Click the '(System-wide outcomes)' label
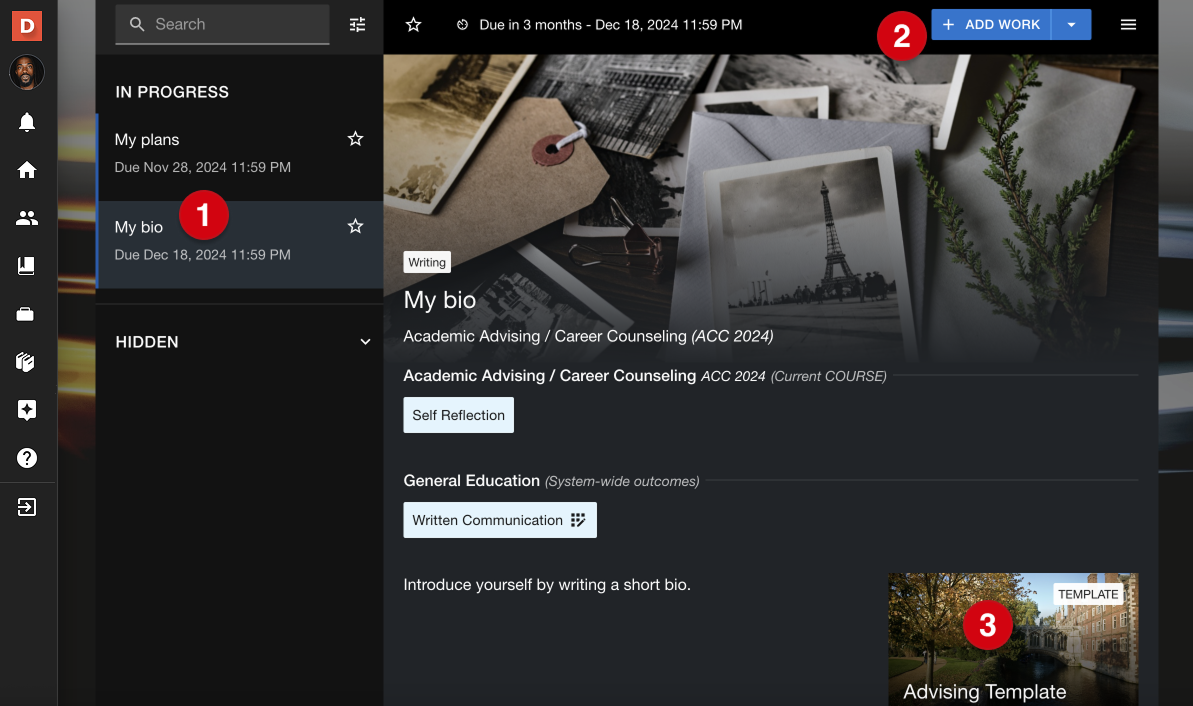 (622, 482)
